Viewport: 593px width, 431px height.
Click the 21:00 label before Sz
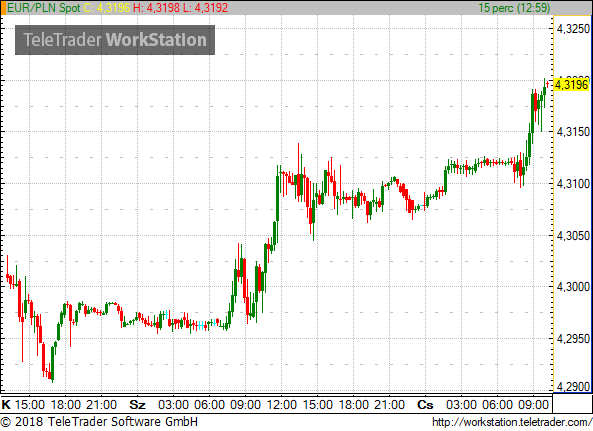[101, 405]
